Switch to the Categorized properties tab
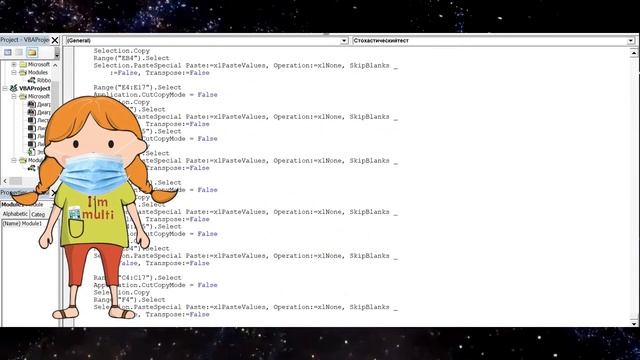The image size is (640, 360). click(x=38, y=214)
